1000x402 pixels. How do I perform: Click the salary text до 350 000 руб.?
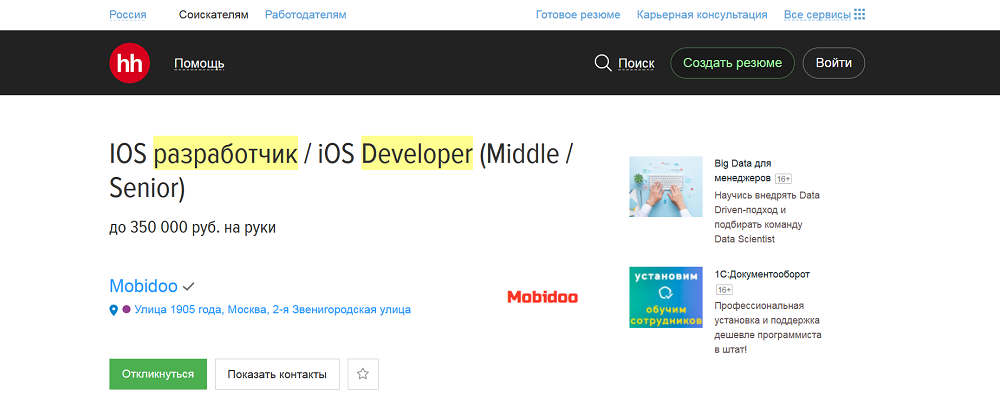[x=193, y=227]
